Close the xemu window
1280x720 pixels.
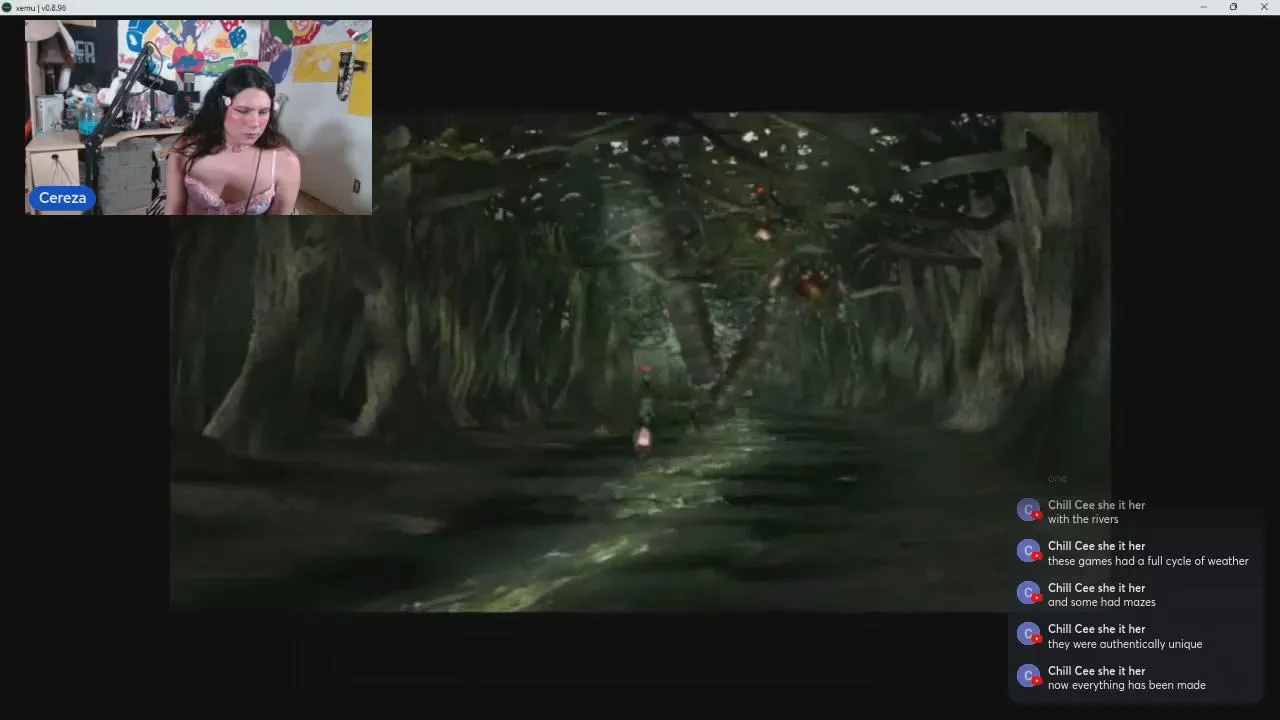[1264, 7]
